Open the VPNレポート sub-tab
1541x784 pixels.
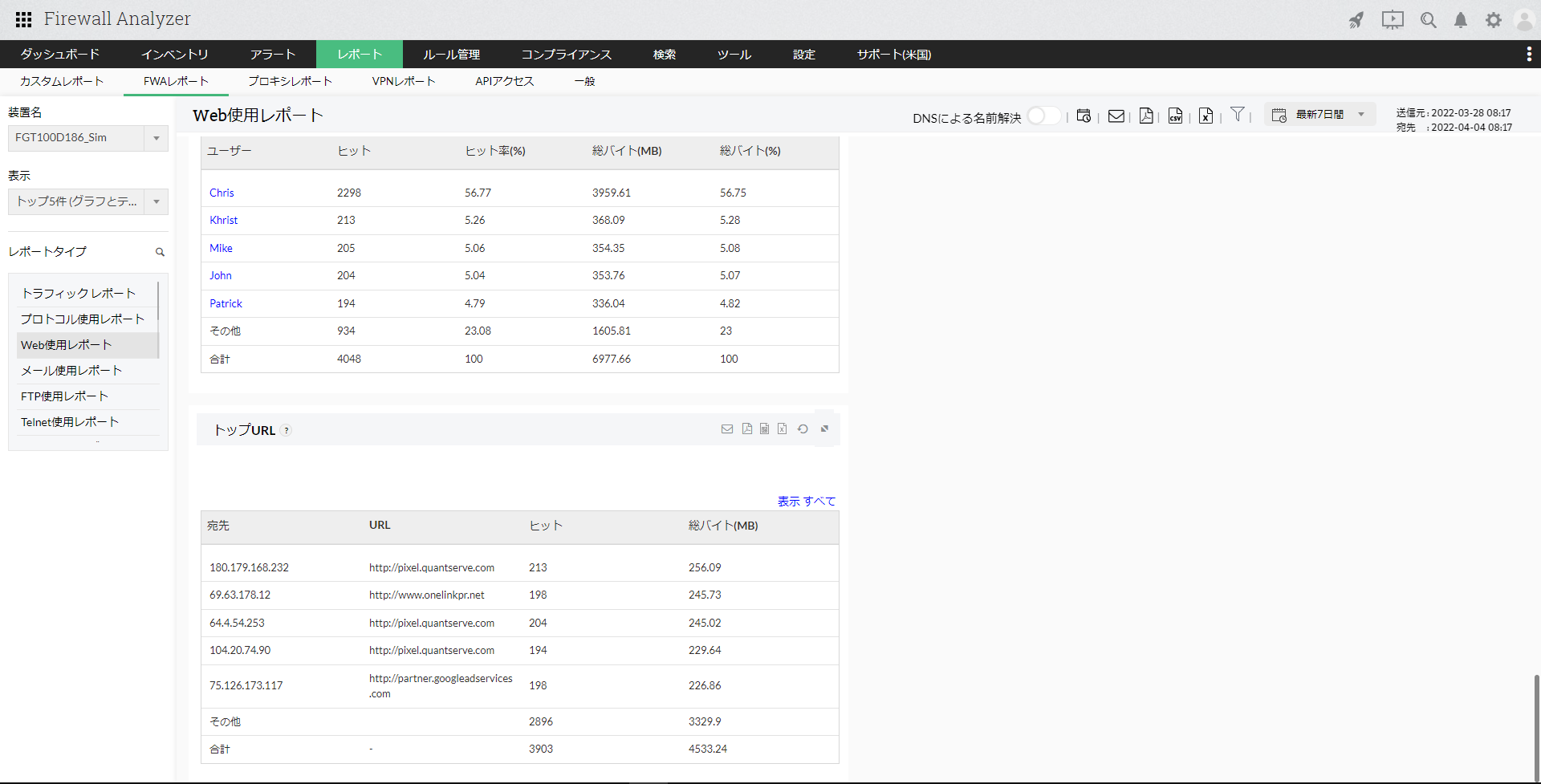click(404, 81)
